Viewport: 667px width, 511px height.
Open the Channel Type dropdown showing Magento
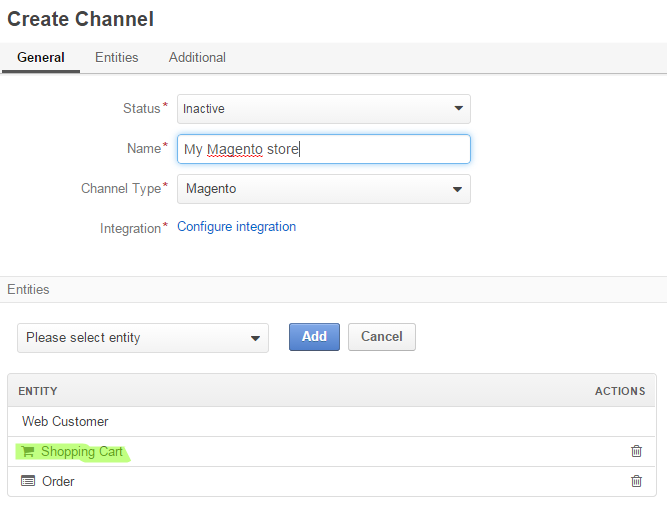click(324, 189)
